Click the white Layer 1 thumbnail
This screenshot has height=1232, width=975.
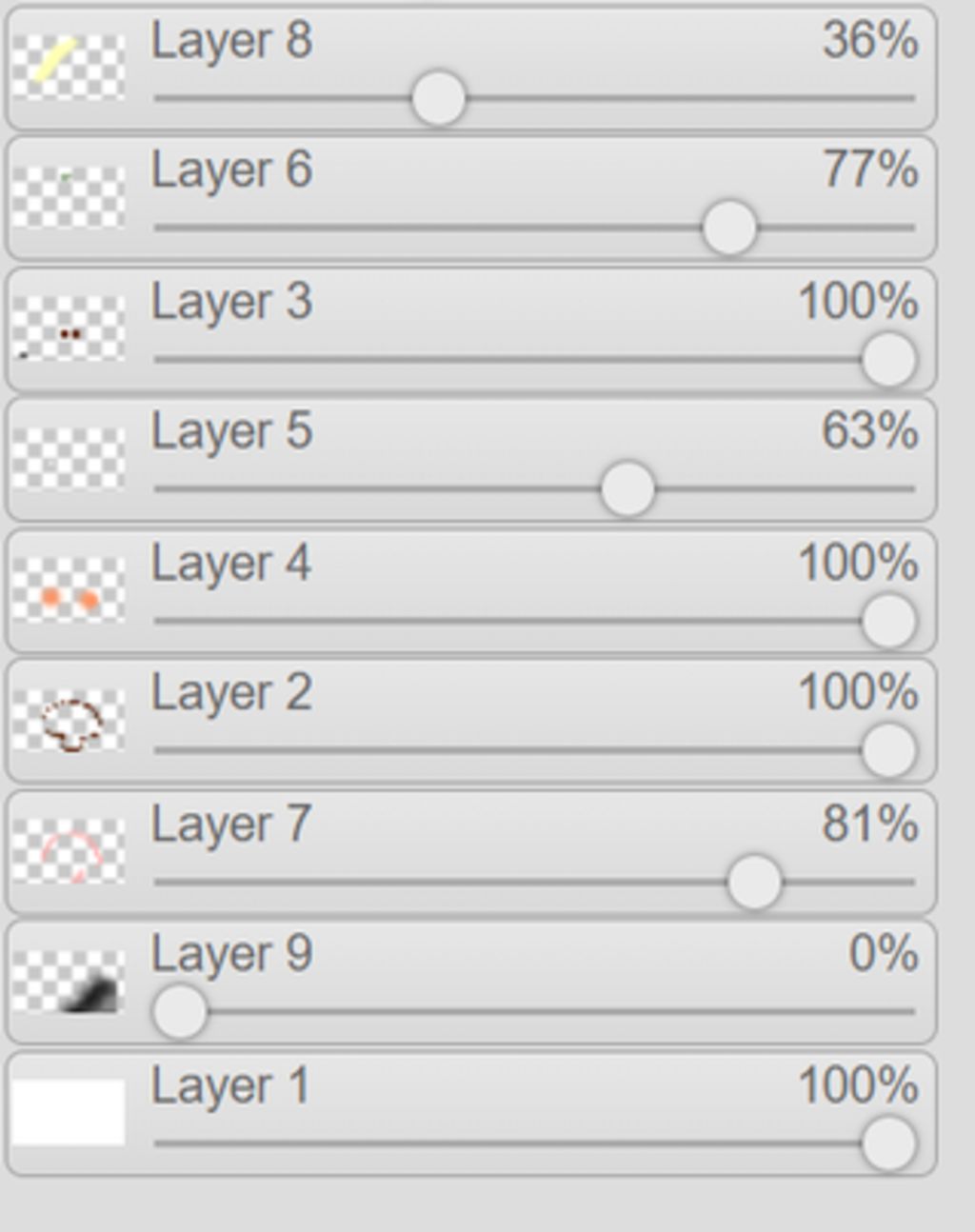click(69, 1112)
